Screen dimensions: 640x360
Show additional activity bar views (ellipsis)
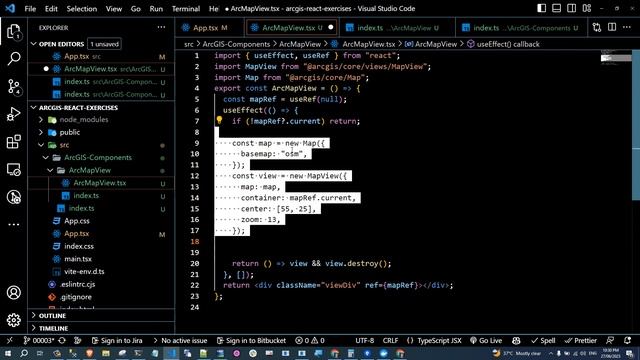click(13, 224)
